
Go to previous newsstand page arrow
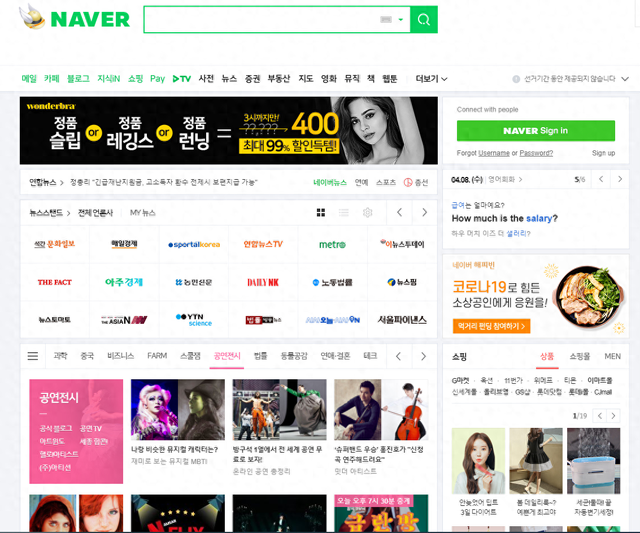click(400, 212)
